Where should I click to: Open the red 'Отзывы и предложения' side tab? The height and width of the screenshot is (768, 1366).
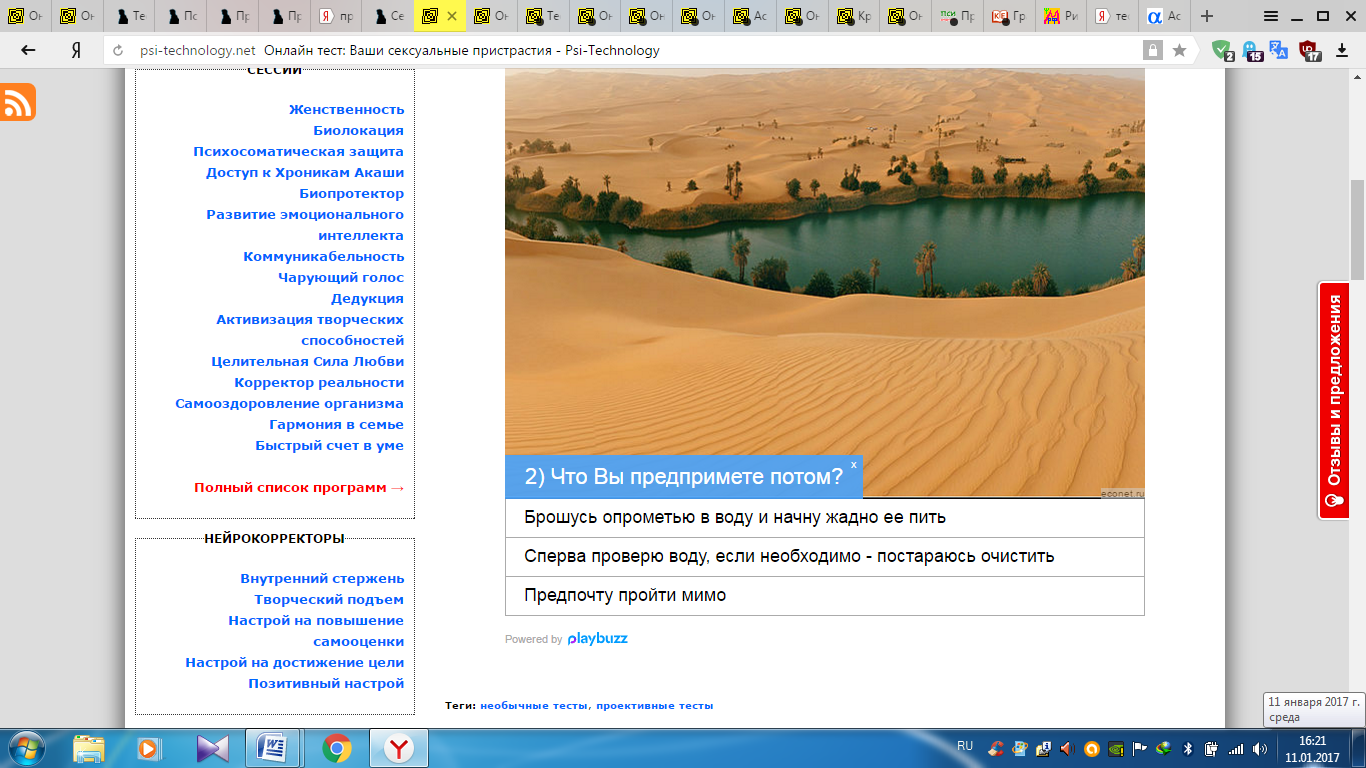pos(1333,401)
